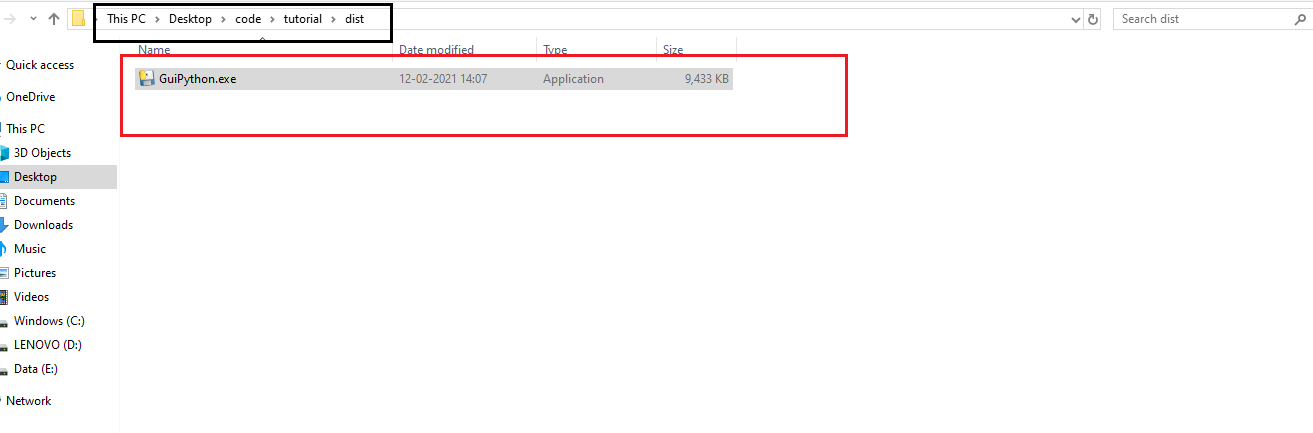Navigate to tutorial in breadcrumb path

(303, 19)
